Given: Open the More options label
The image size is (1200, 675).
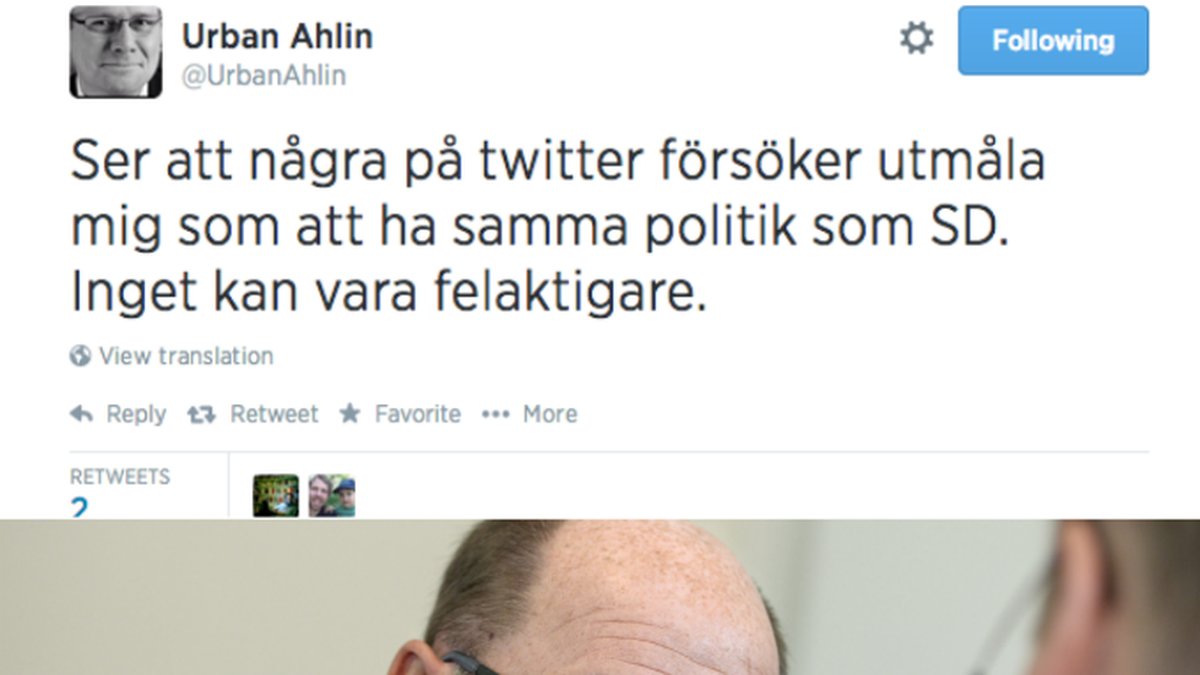Looking at the screenshot, I should pyautogui.click(x=550, y=414).
